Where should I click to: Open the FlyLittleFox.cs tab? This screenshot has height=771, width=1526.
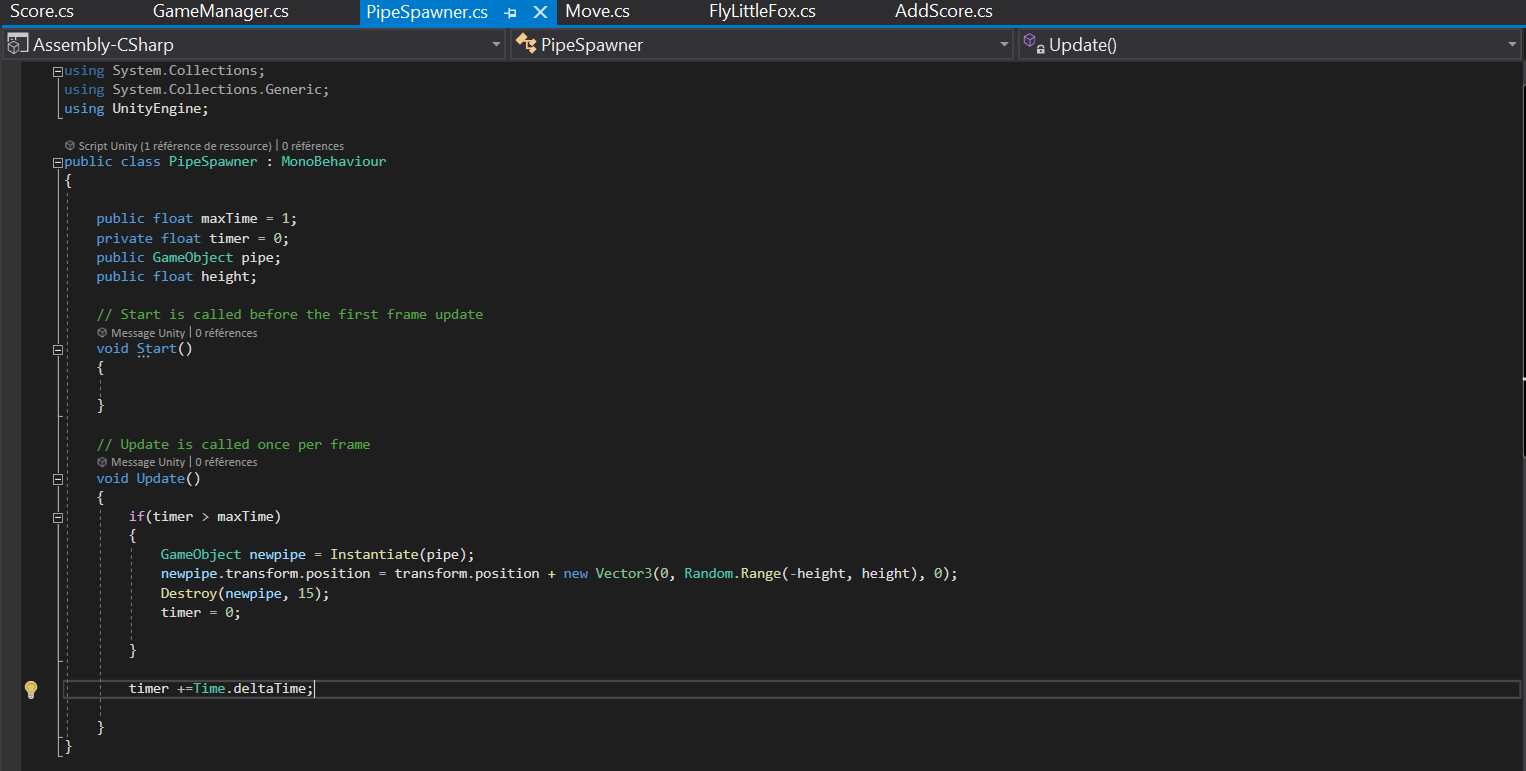[x=762, y=12]
